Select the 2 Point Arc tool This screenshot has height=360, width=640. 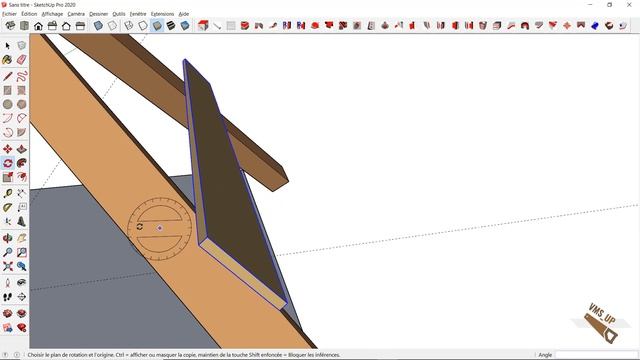(22, 118)
